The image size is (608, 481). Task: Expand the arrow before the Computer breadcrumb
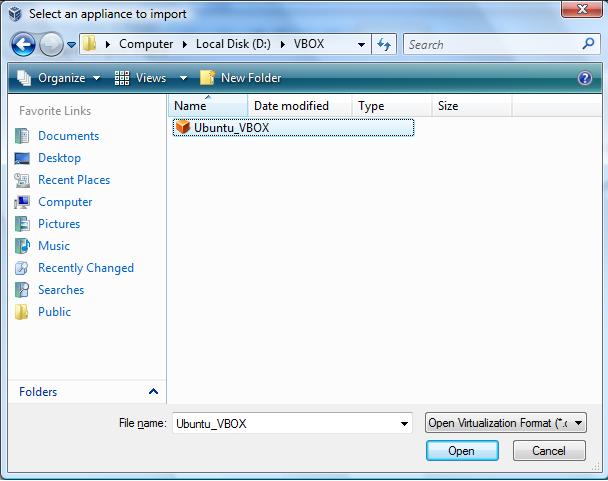[x=108, y=45]
